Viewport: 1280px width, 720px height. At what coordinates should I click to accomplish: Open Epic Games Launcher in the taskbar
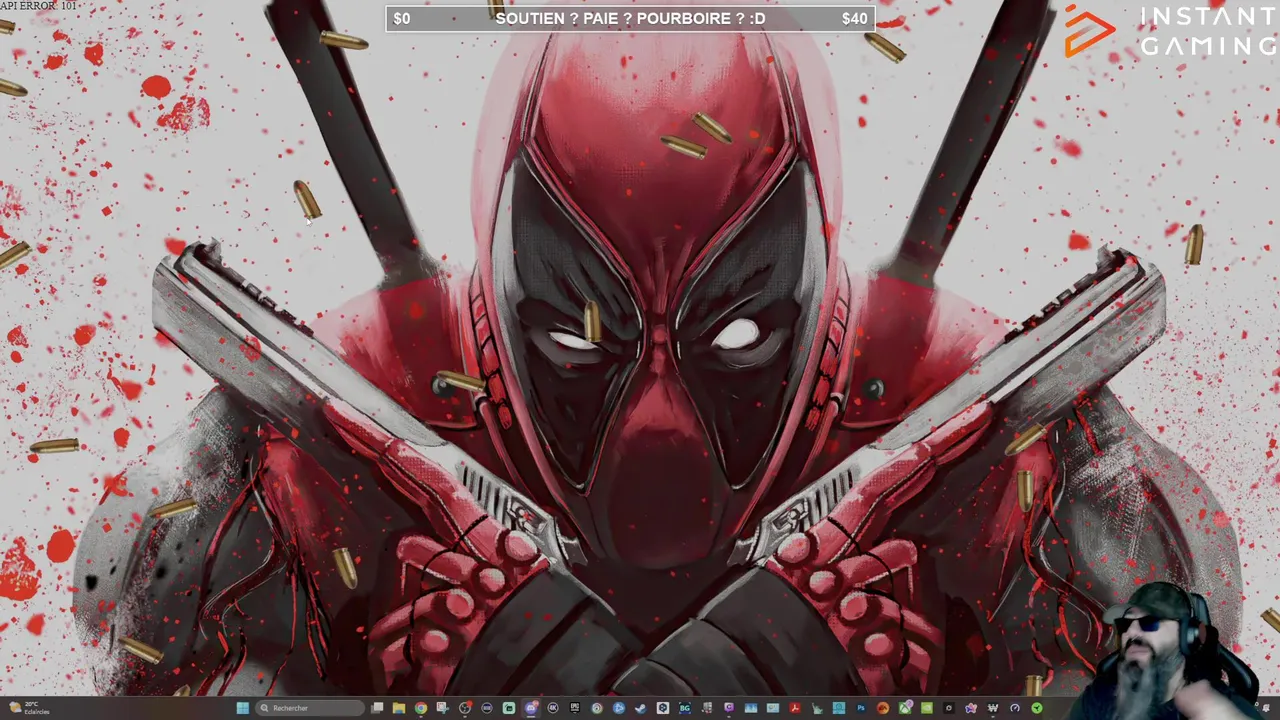click(575, 708)
